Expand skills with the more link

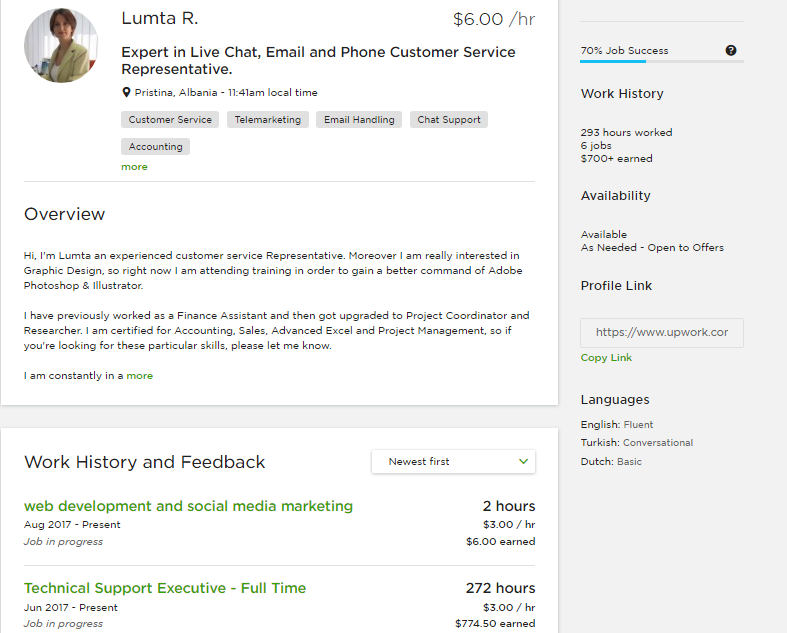click(x=135, y=167)
